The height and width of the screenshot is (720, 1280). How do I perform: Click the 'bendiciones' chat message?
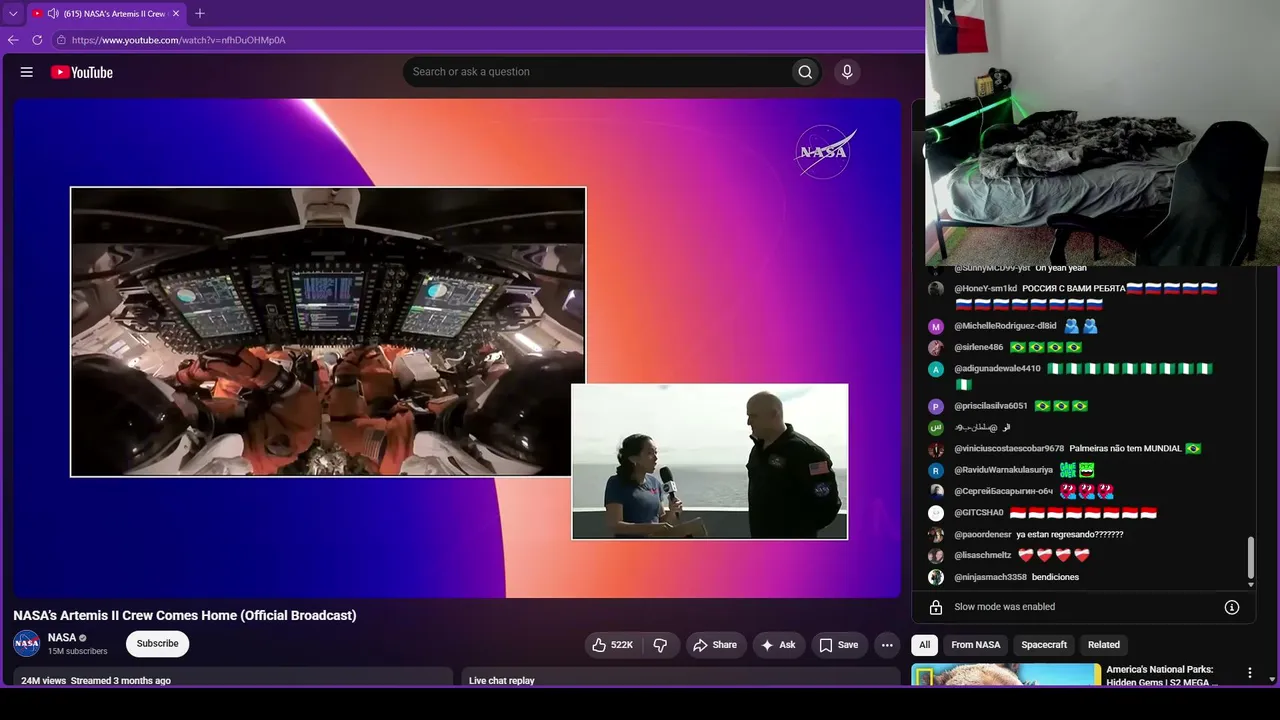(1055, 577)
